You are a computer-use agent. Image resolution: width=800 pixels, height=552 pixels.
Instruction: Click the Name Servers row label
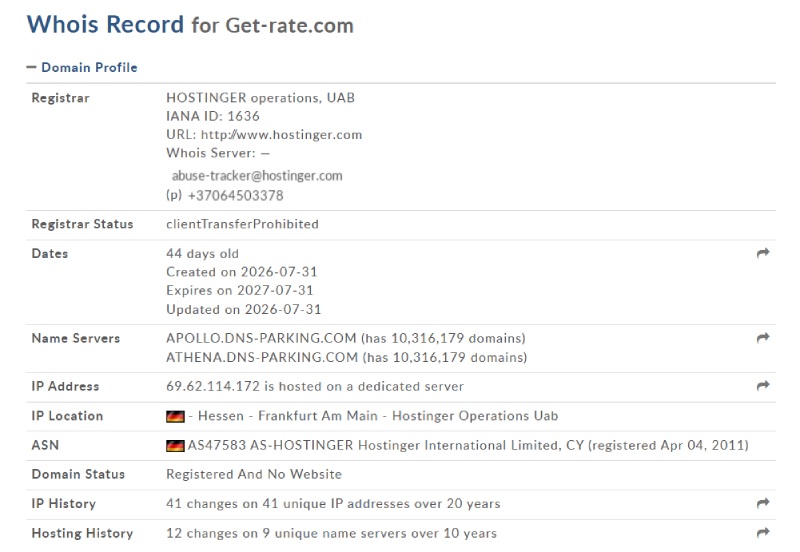[76, 338]
